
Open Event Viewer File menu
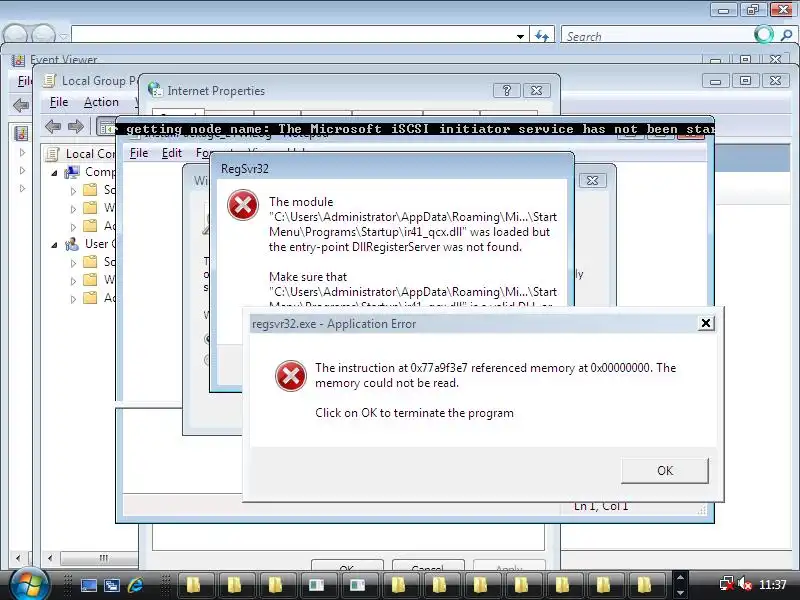24,81
